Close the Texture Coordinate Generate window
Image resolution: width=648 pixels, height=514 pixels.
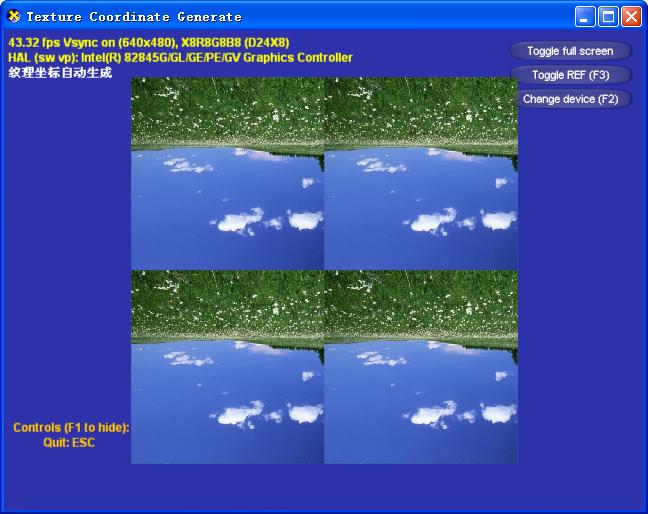tap(631, 17)
